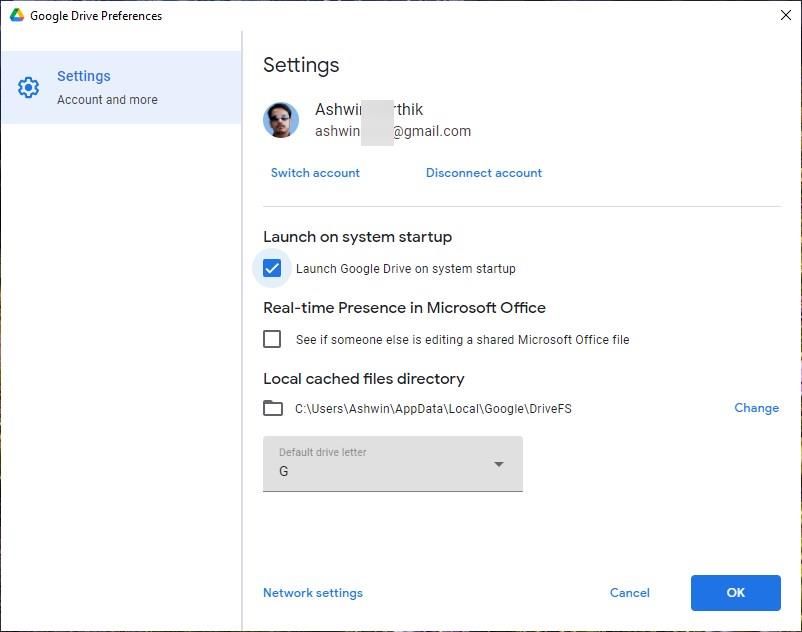Click the "Launch on system startup" heading
Screen dimensions: 802x632
(358, 237)
